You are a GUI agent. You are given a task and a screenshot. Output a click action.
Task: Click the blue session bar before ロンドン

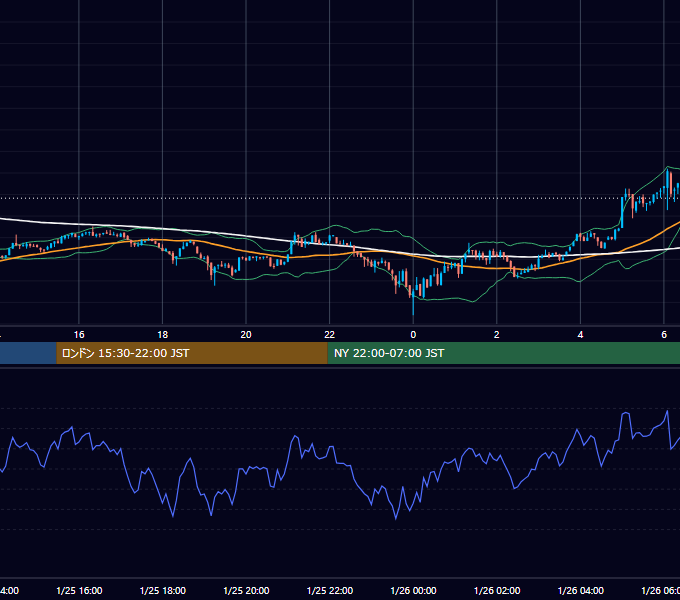[x=28, y=353]
